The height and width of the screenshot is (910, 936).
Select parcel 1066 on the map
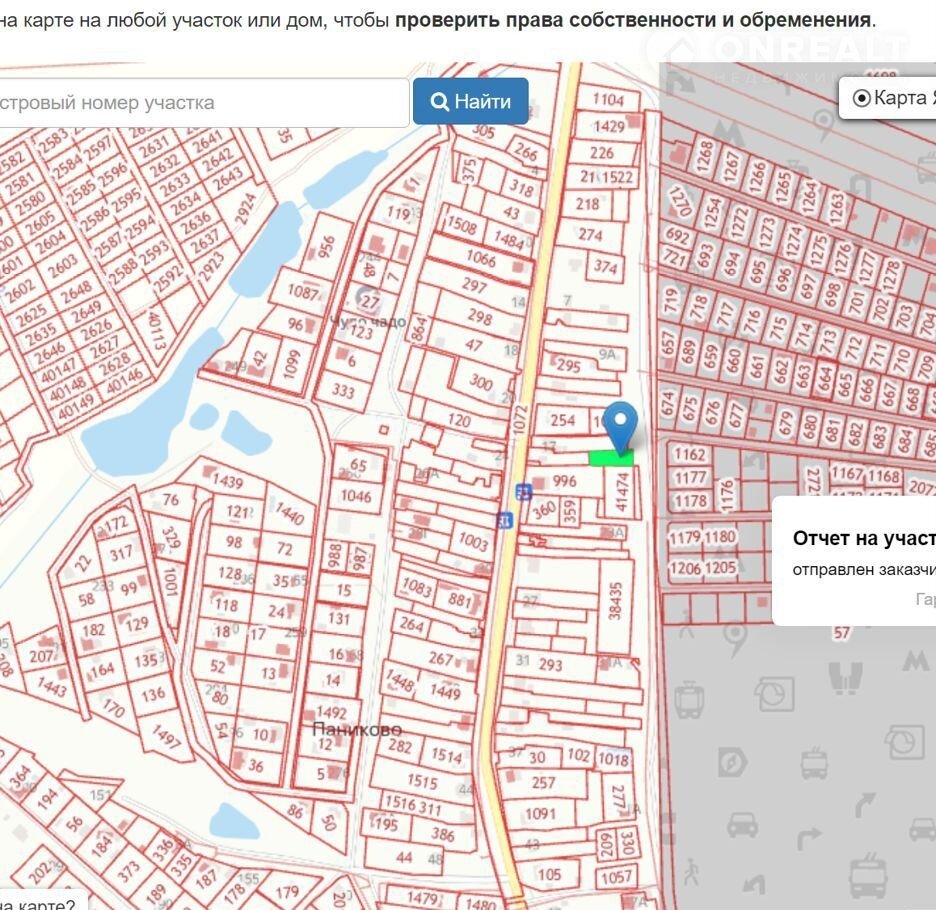coord(480,260)
